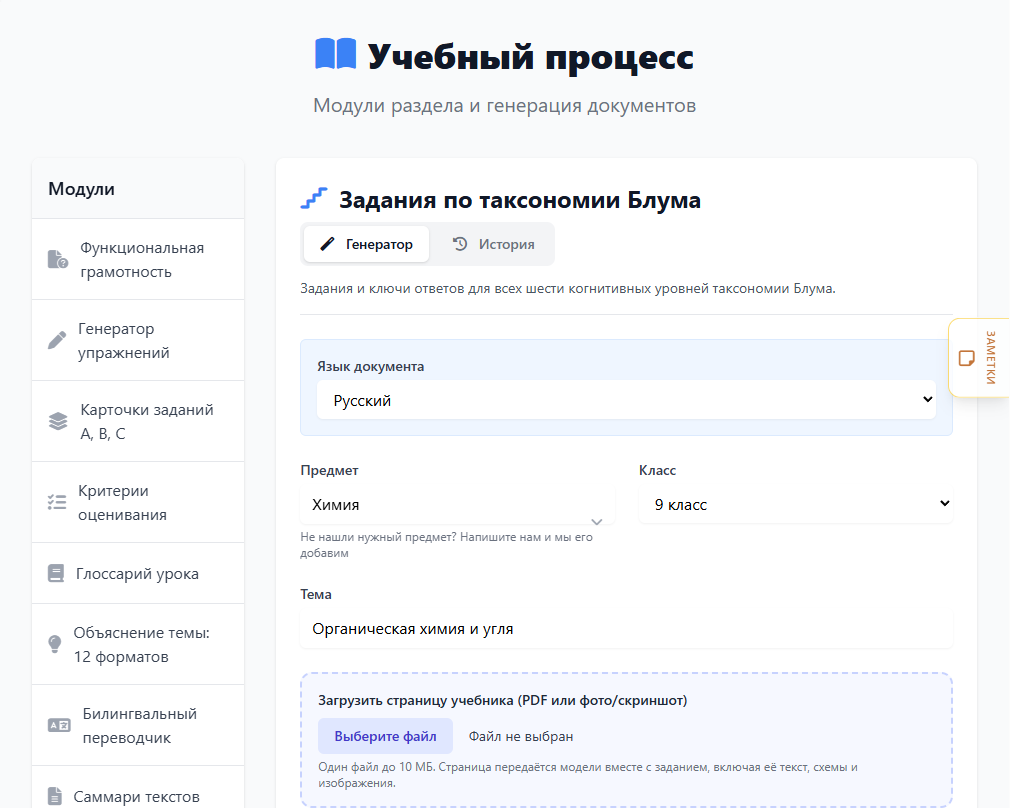
Task: Click the Выберите файл button
Action: click(x=385, y=736)
